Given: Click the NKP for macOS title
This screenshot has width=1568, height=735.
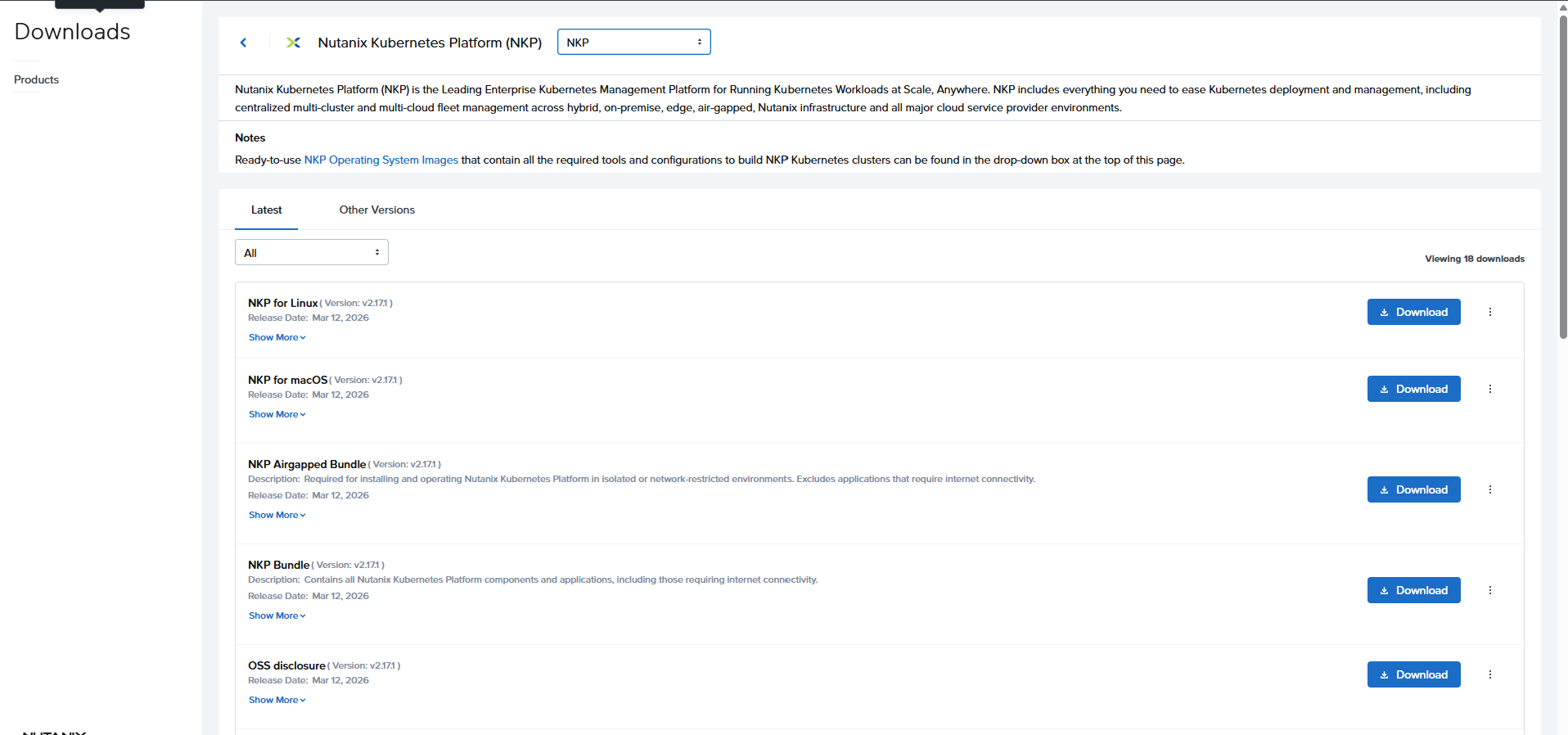Looking at the screenshot, I should (x=287, y=380).
